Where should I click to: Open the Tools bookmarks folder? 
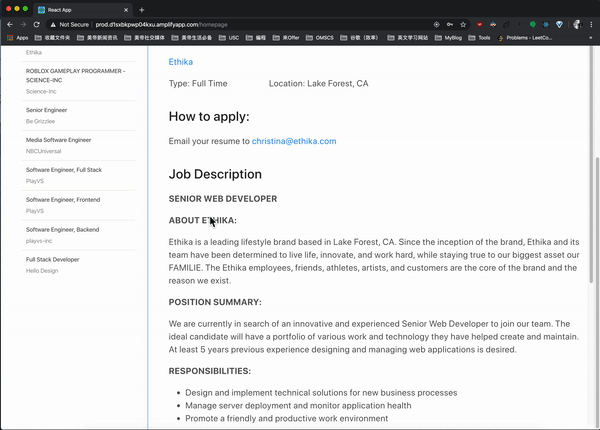point(479,37)
